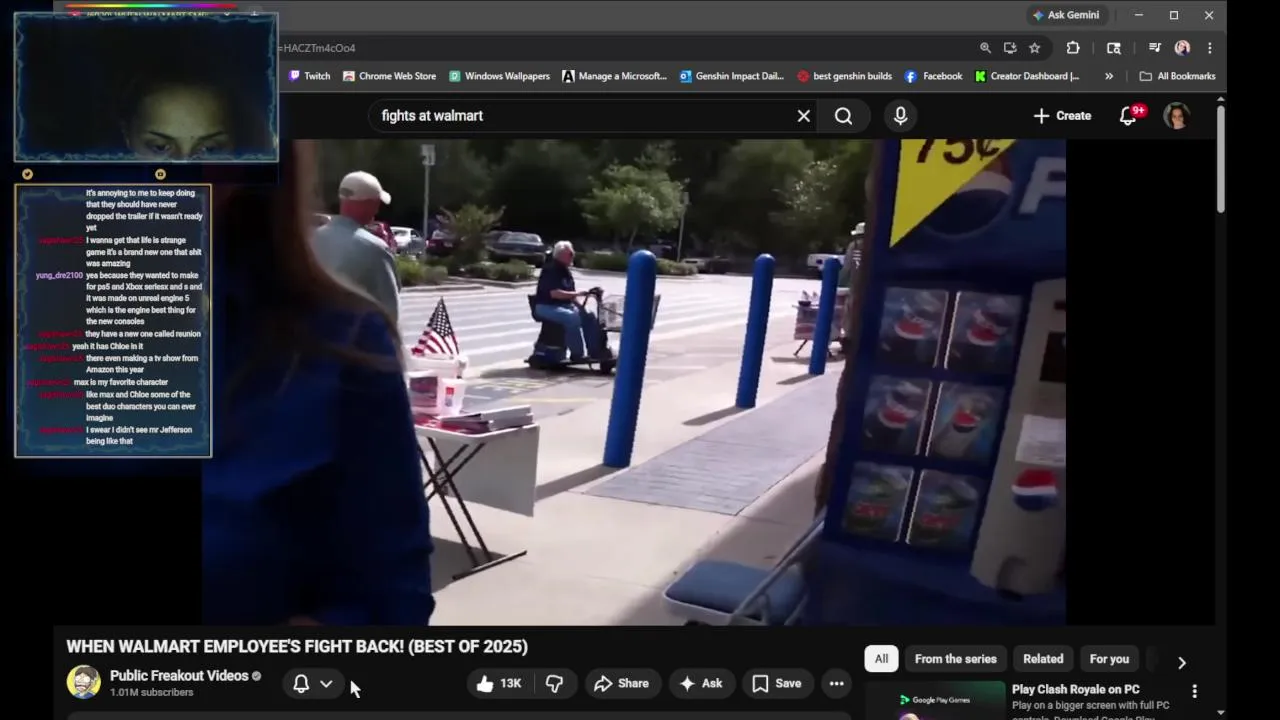Expand the subscription notification dropdown chevron

(x=326, y=684)
